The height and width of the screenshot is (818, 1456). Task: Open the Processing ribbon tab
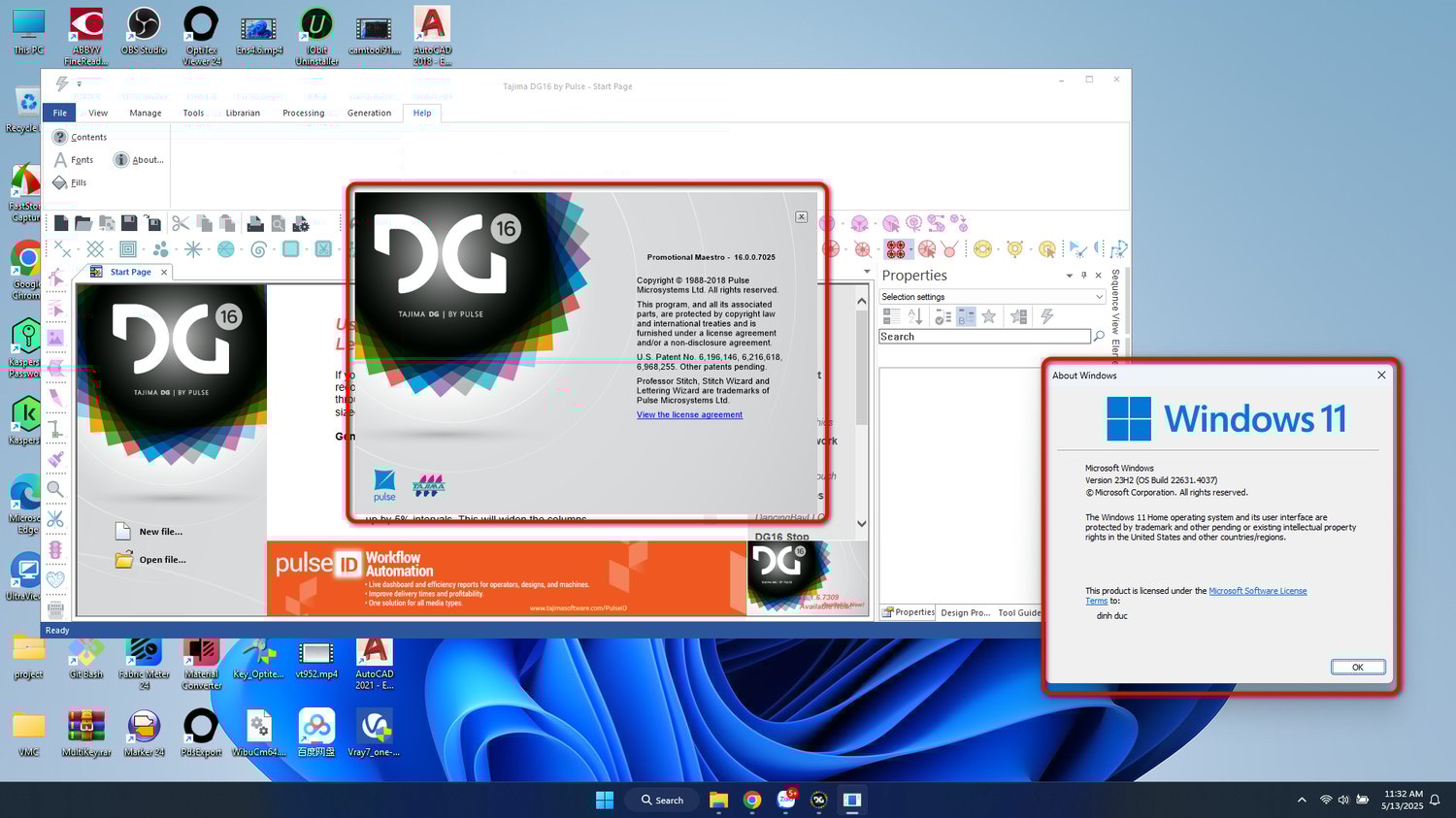[304, 113]
